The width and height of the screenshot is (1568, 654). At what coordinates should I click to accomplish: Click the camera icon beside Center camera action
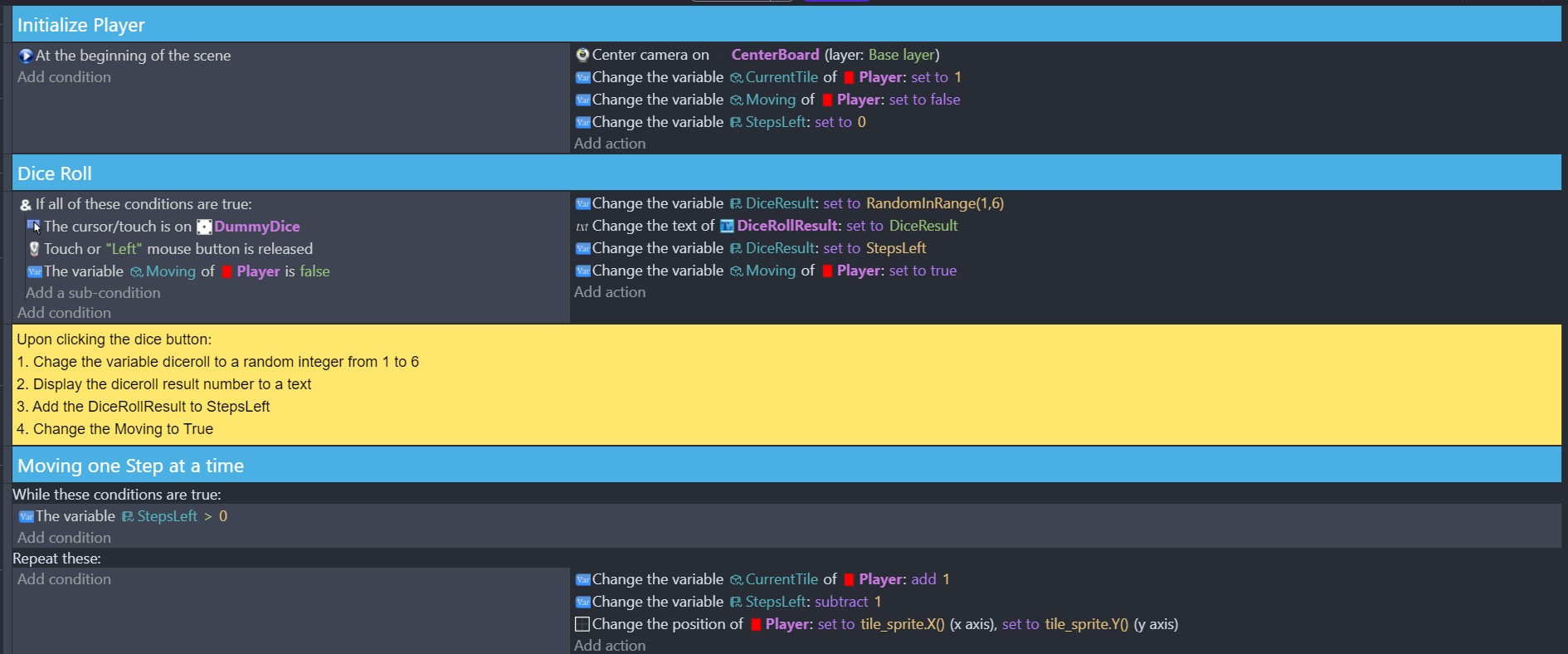tap(582, 55)
